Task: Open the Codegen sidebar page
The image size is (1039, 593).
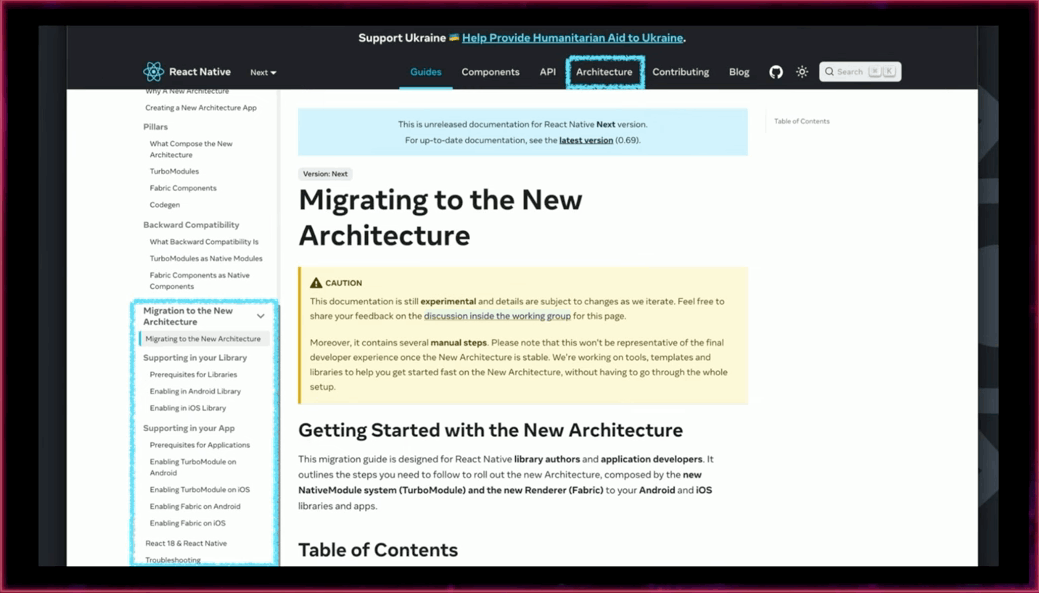Action: coord(164,205)
